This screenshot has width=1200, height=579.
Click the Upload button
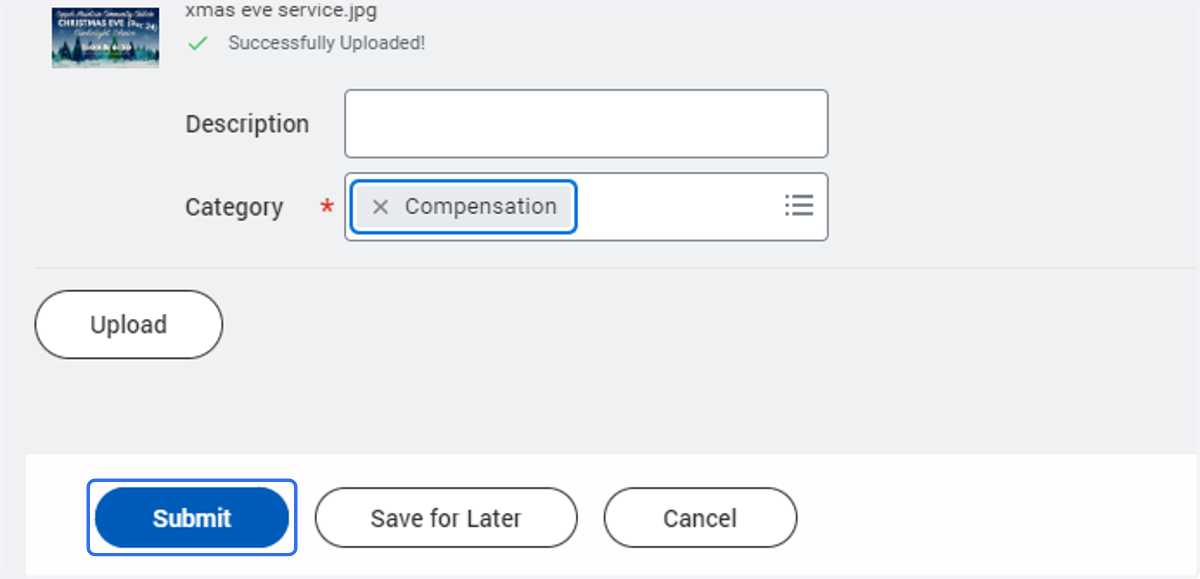tap(128, 325)
